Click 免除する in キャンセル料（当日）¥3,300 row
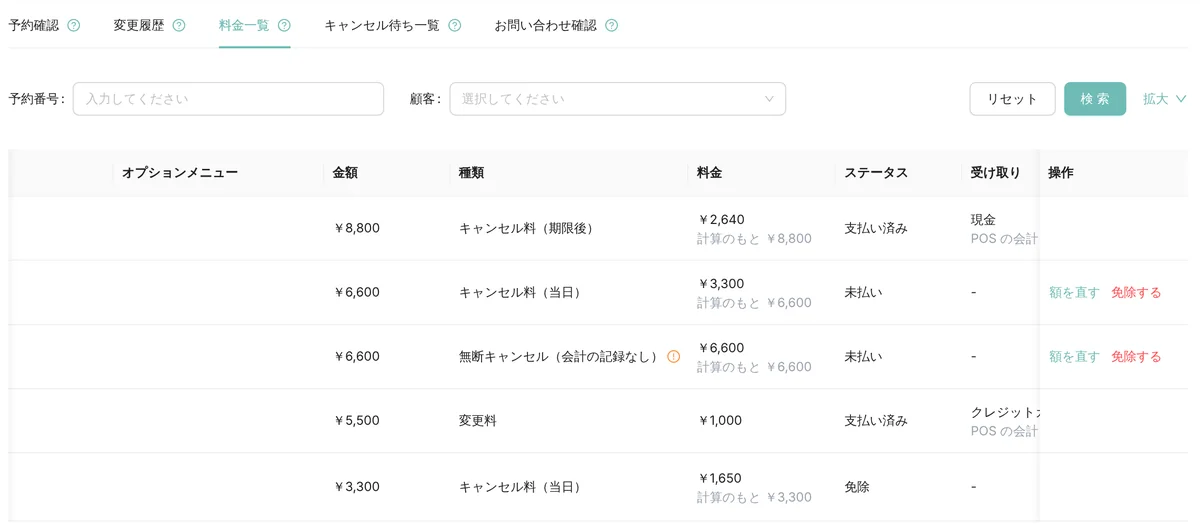 pos(1136,293)
